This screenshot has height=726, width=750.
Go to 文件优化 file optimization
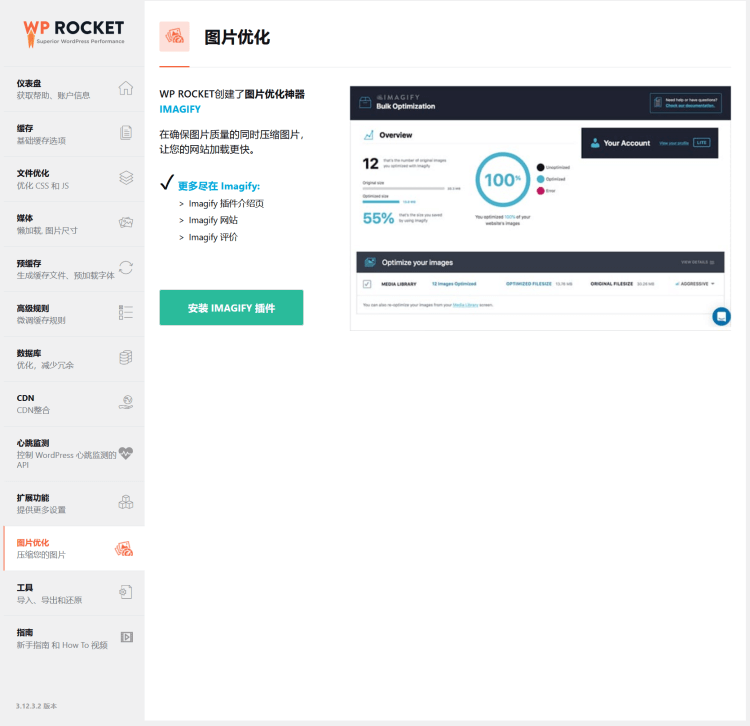click(x=74, y=179)
